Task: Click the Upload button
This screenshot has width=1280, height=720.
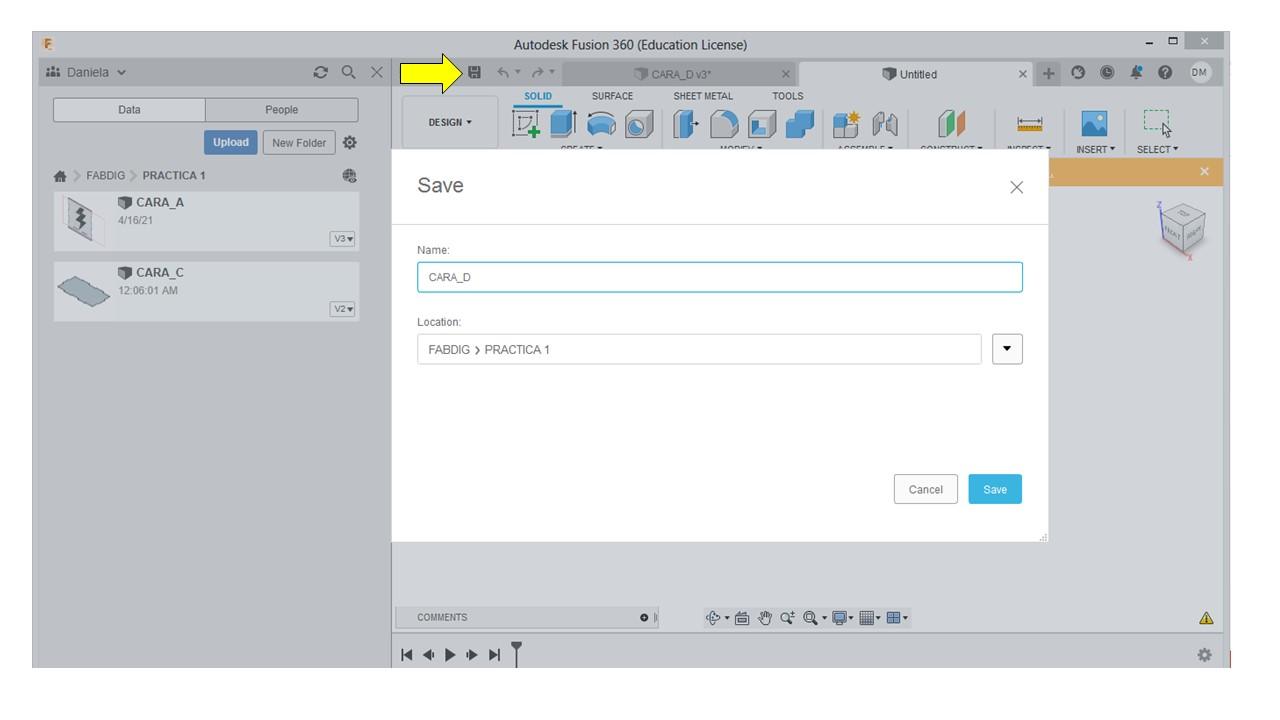Action: click(x=231, y=142)
